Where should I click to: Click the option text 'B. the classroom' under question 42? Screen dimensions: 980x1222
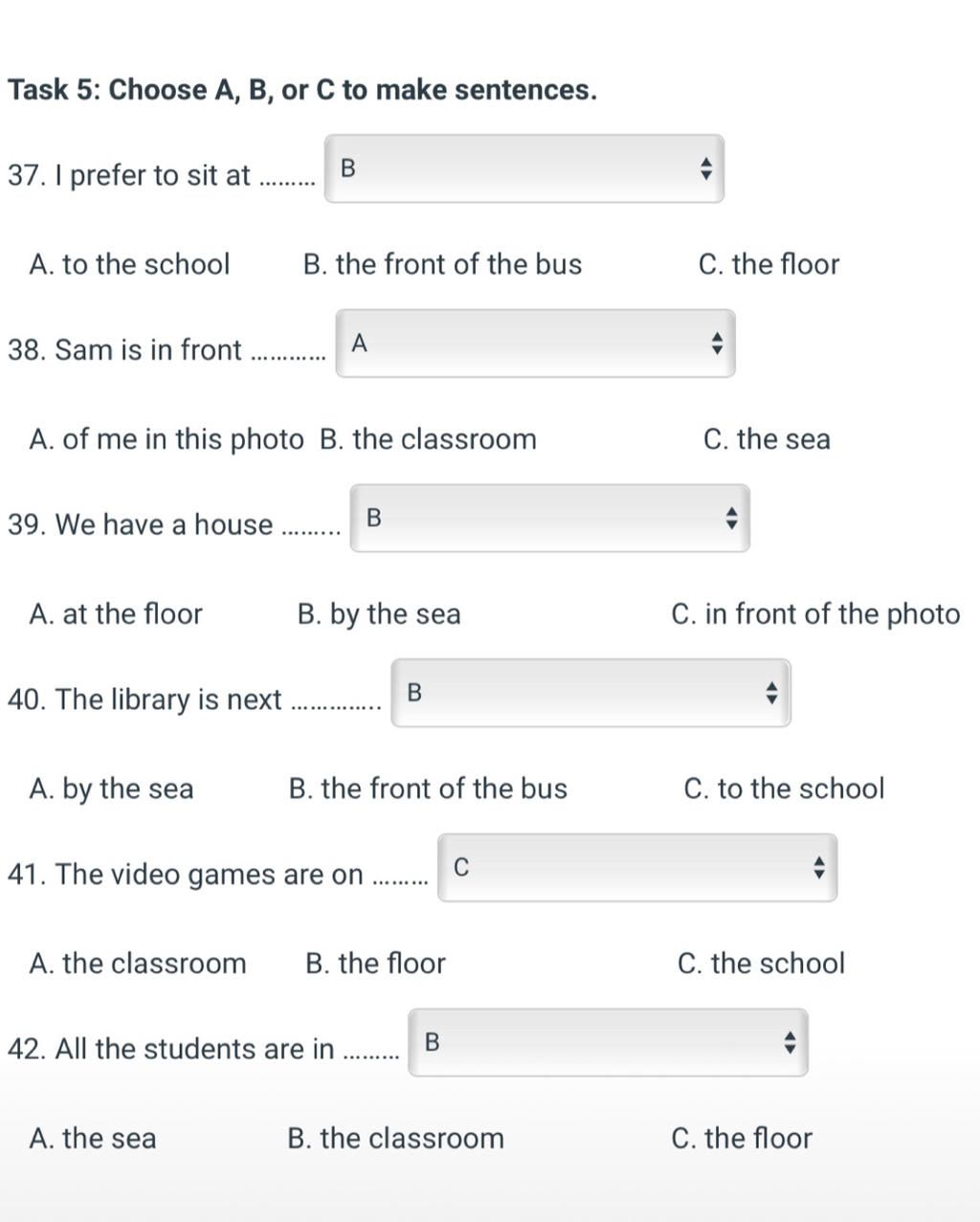click(395, 1138)
